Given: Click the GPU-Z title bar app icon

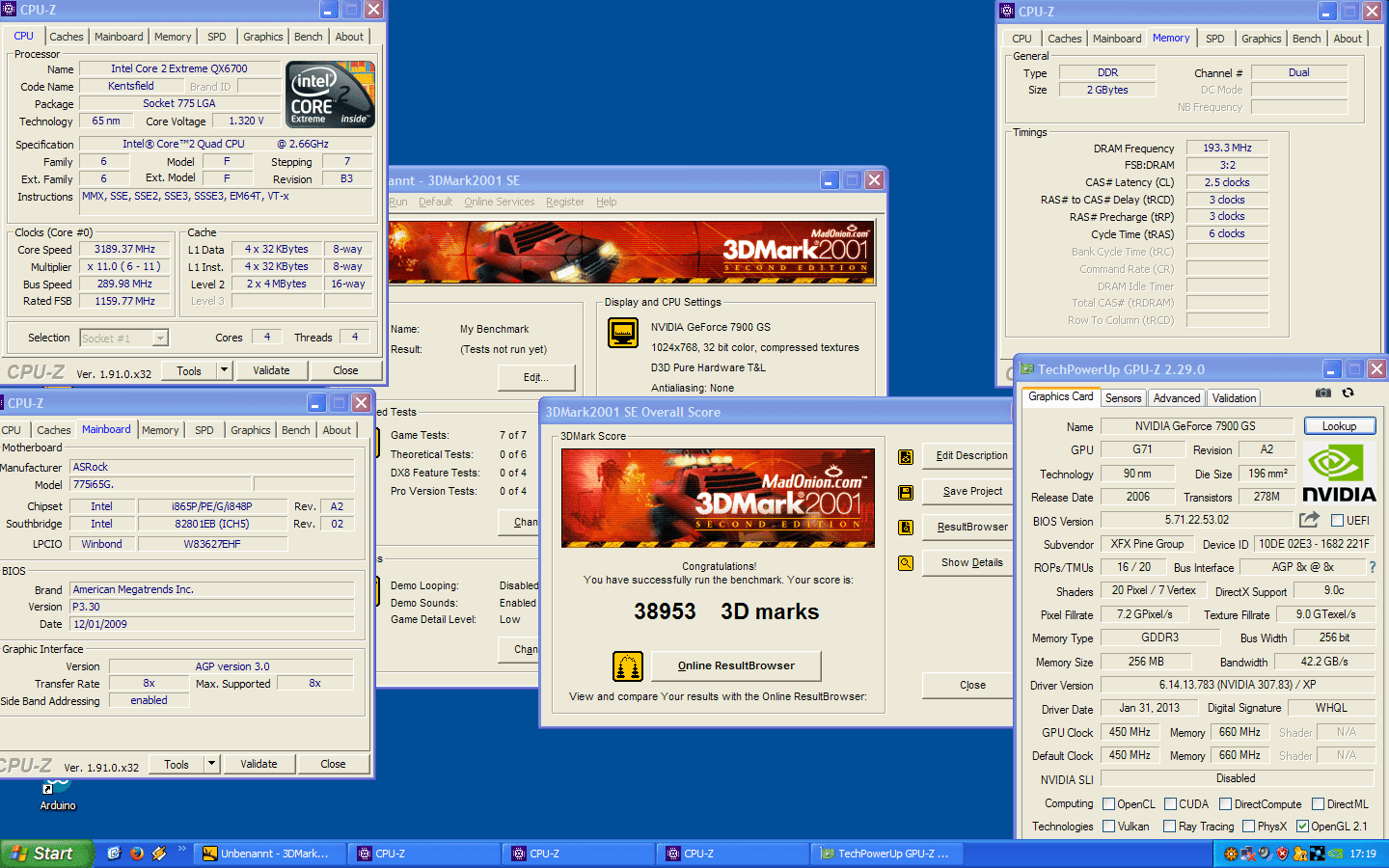Looking at the screenshot, I should coord(1027,369).
